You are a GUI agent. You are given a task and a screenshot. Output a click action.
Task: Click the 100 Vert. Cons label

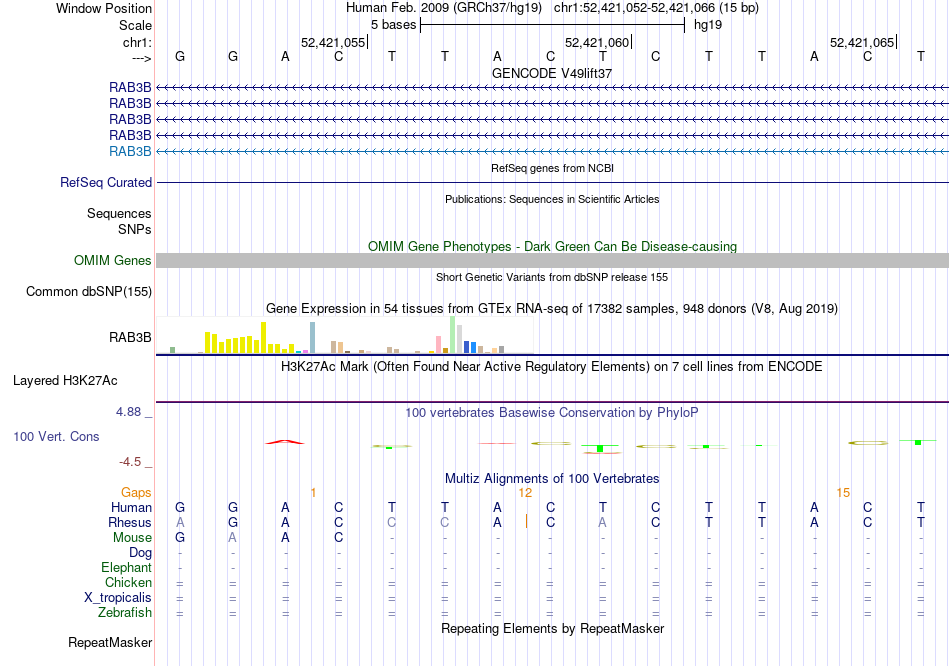pyautogui.click(x=56, y=436)
